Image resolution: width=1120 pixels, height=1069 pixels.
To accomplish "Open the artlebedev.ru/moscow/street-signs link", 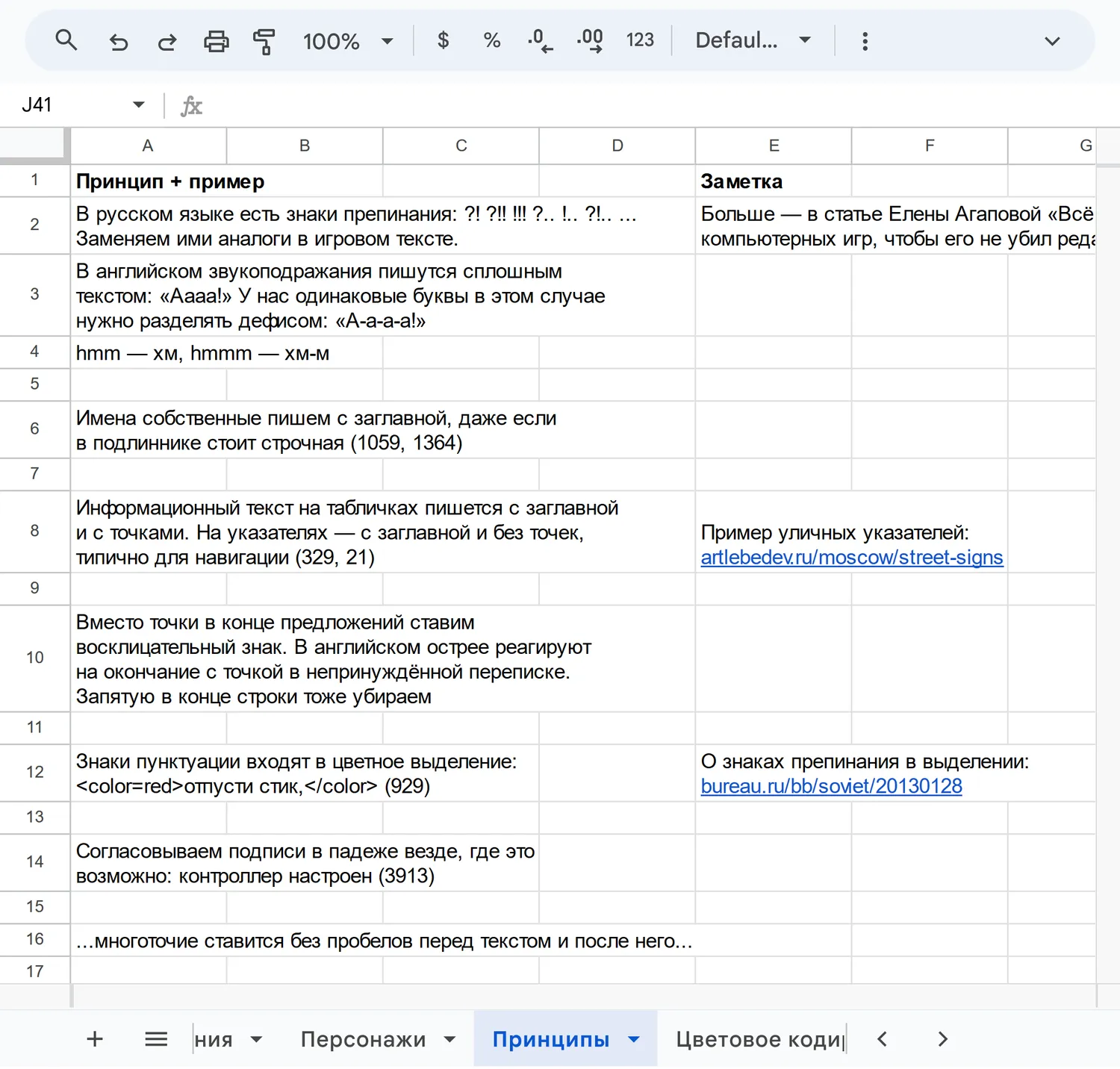I will pyautogui.click(x=851, y=558).
